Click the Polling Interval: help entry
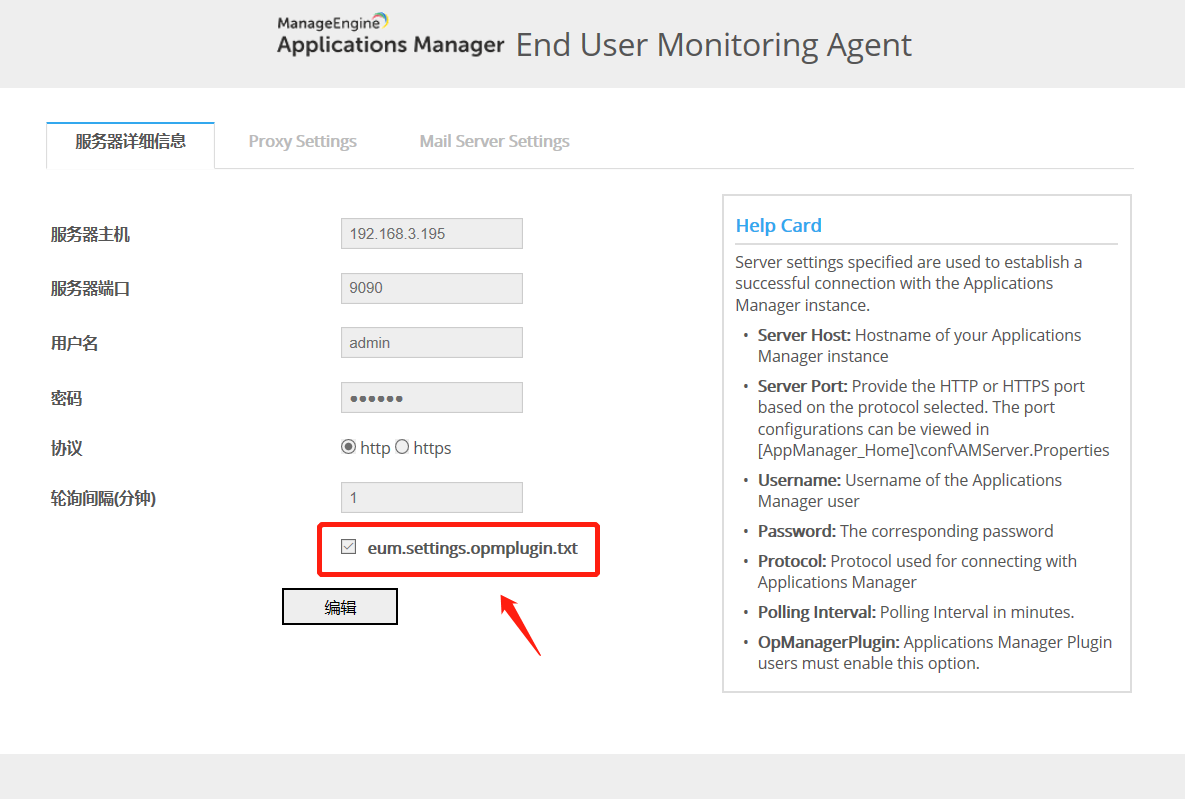1185x799 pixels. [916, 612]
